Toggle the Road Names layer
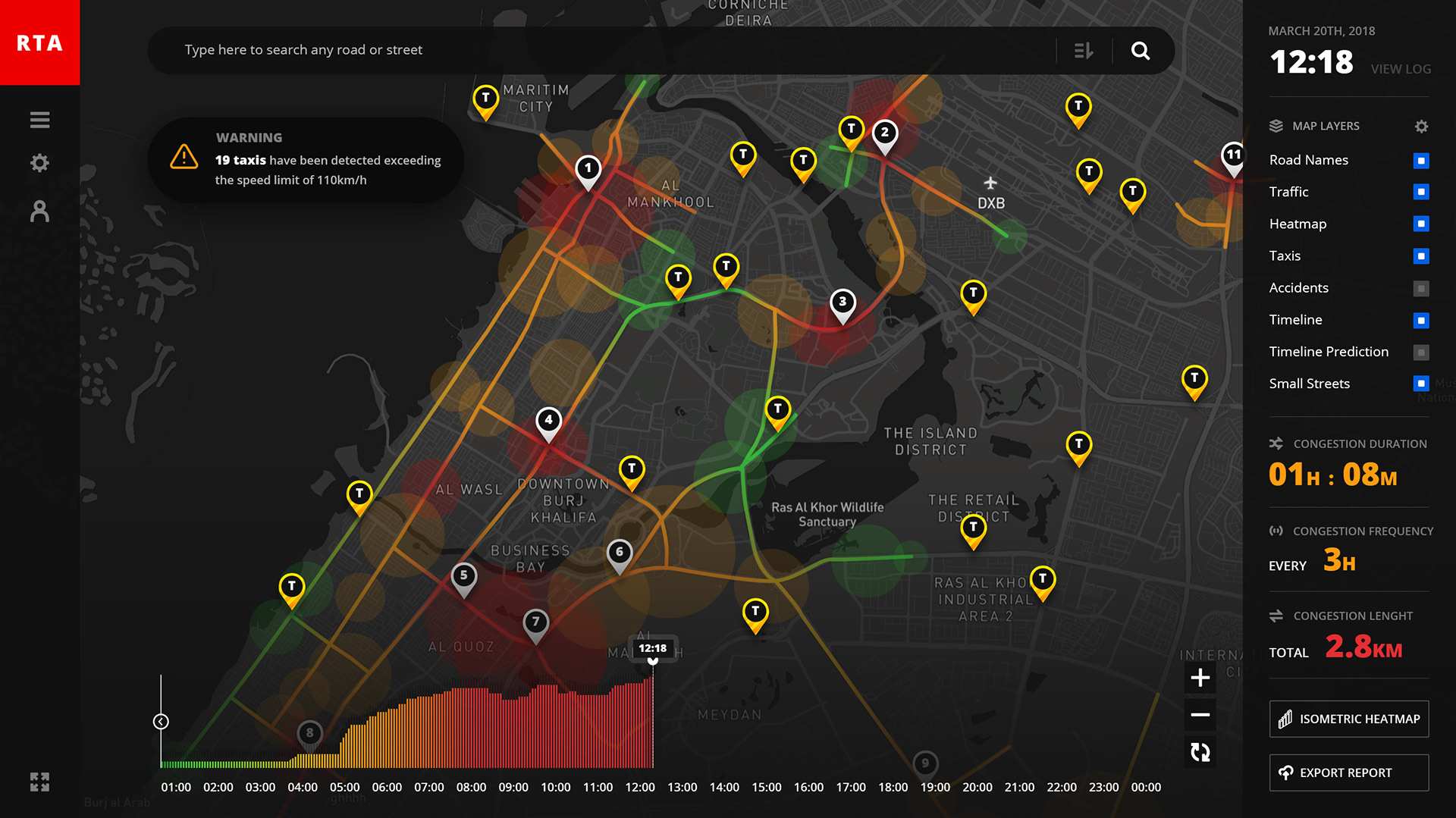Viewport: 1456px width, 818px height. pyautogui.click(x=1422, y=161)
